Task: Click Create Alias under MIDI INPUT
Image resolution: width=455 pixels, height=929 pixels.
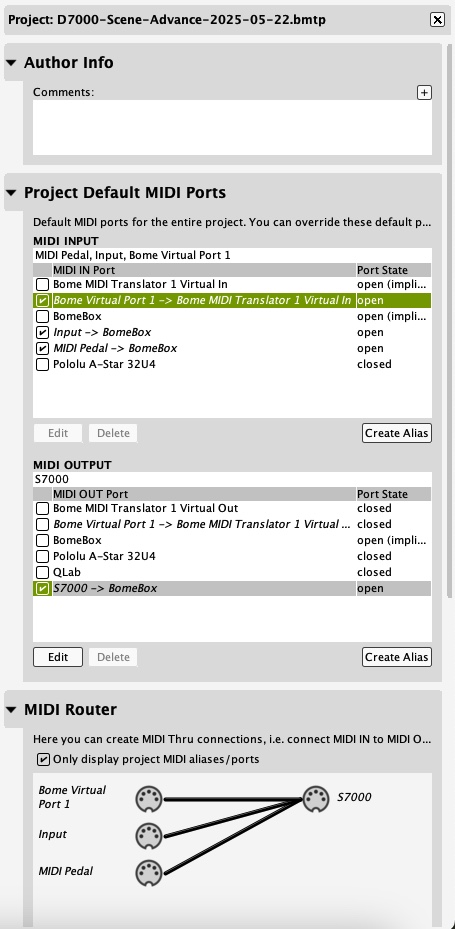Action: [x=396, y=433]
